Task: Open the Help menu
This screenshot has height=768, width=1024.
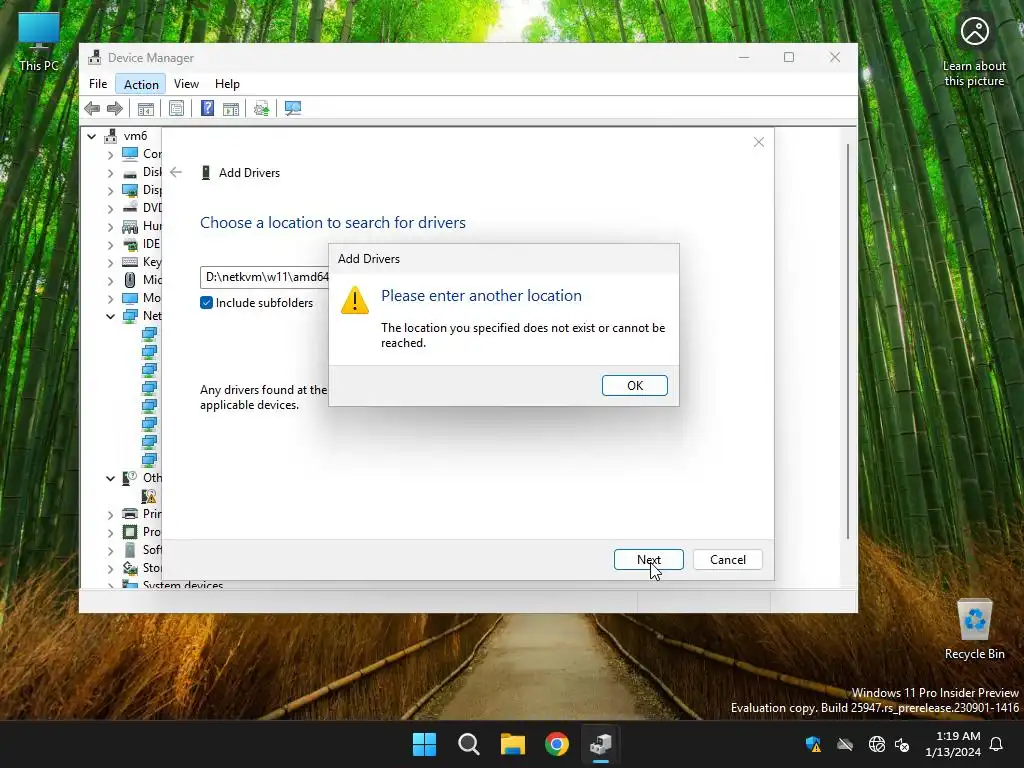Action: click(227, 84)
